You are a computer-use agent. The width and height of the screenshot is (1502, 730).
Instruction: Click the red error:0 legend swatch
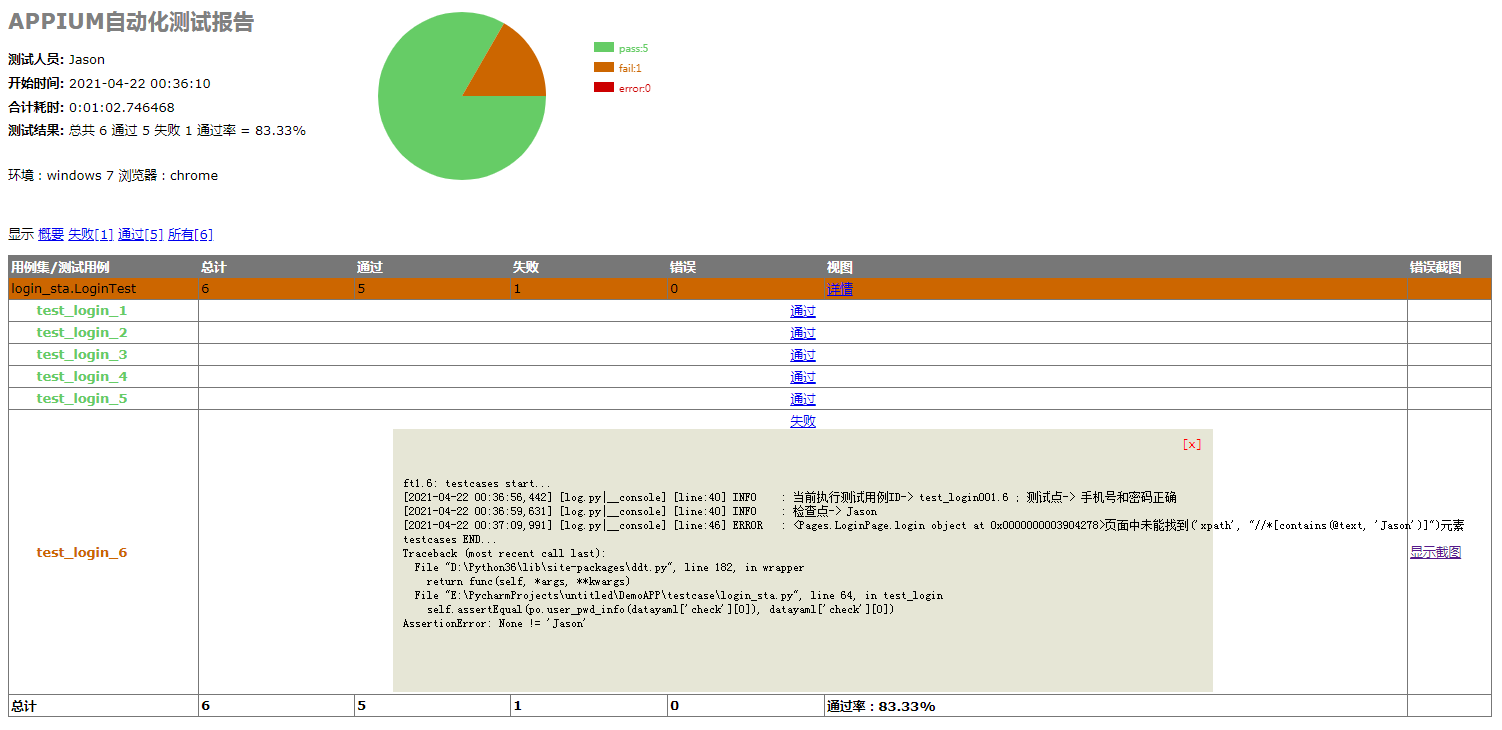point(603,87)
